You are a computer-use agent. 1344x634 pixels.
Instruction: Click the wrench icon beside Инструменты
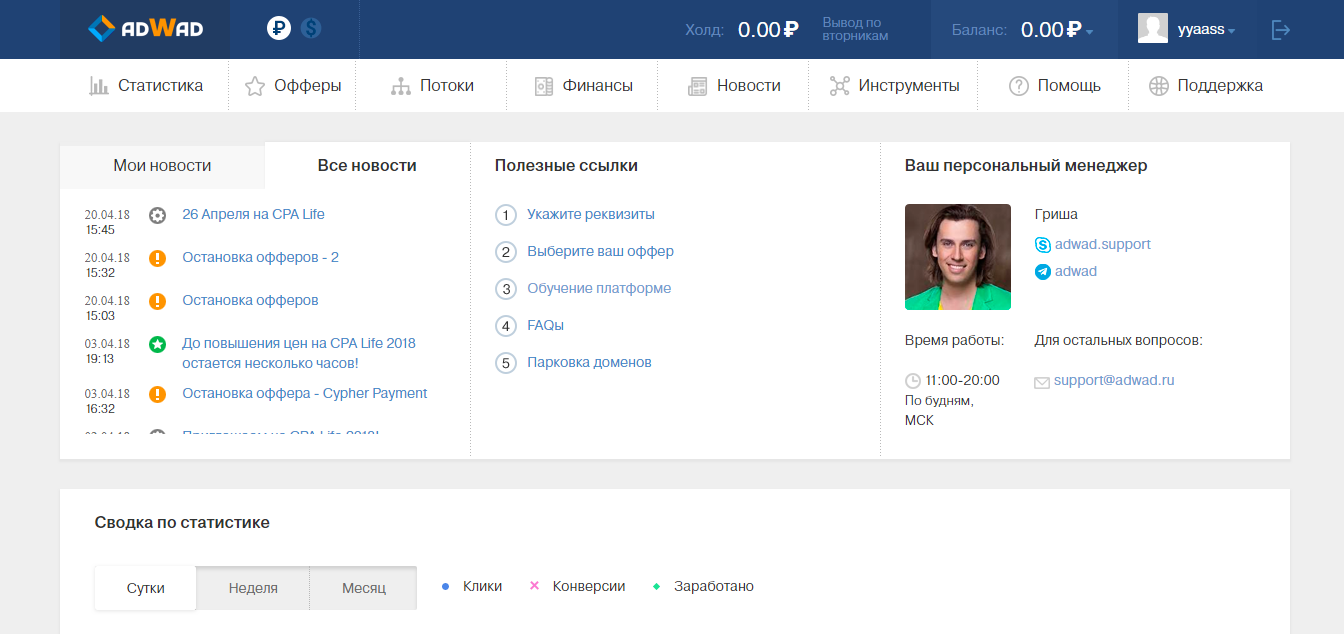tap(842, 85)
